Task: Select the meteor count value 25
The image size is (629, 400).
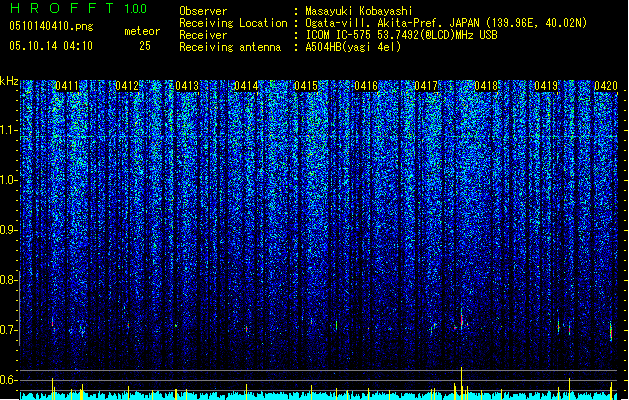Action: [x=145, y=46]
